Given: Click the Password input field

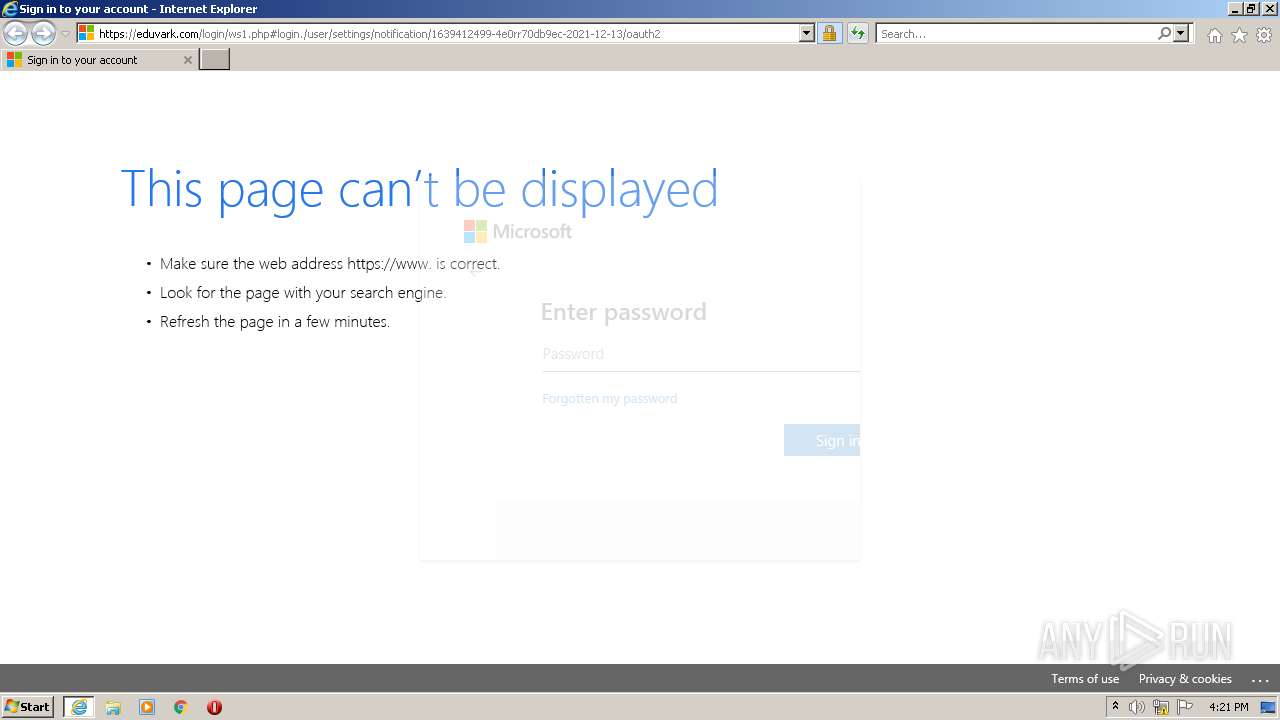Looking at the screenshot, I should click(701, 354).
